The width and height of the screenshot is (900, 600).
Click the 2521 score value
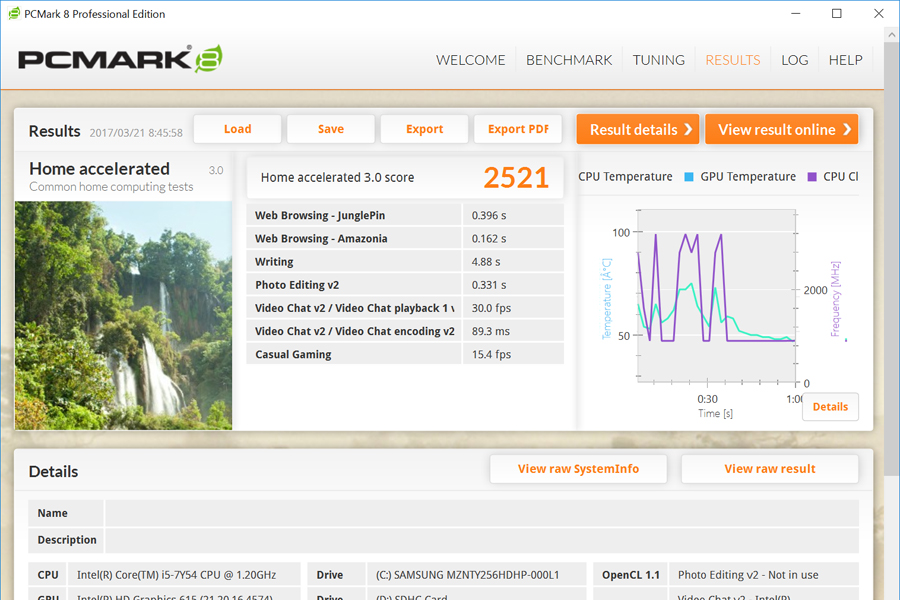[515, 178]
